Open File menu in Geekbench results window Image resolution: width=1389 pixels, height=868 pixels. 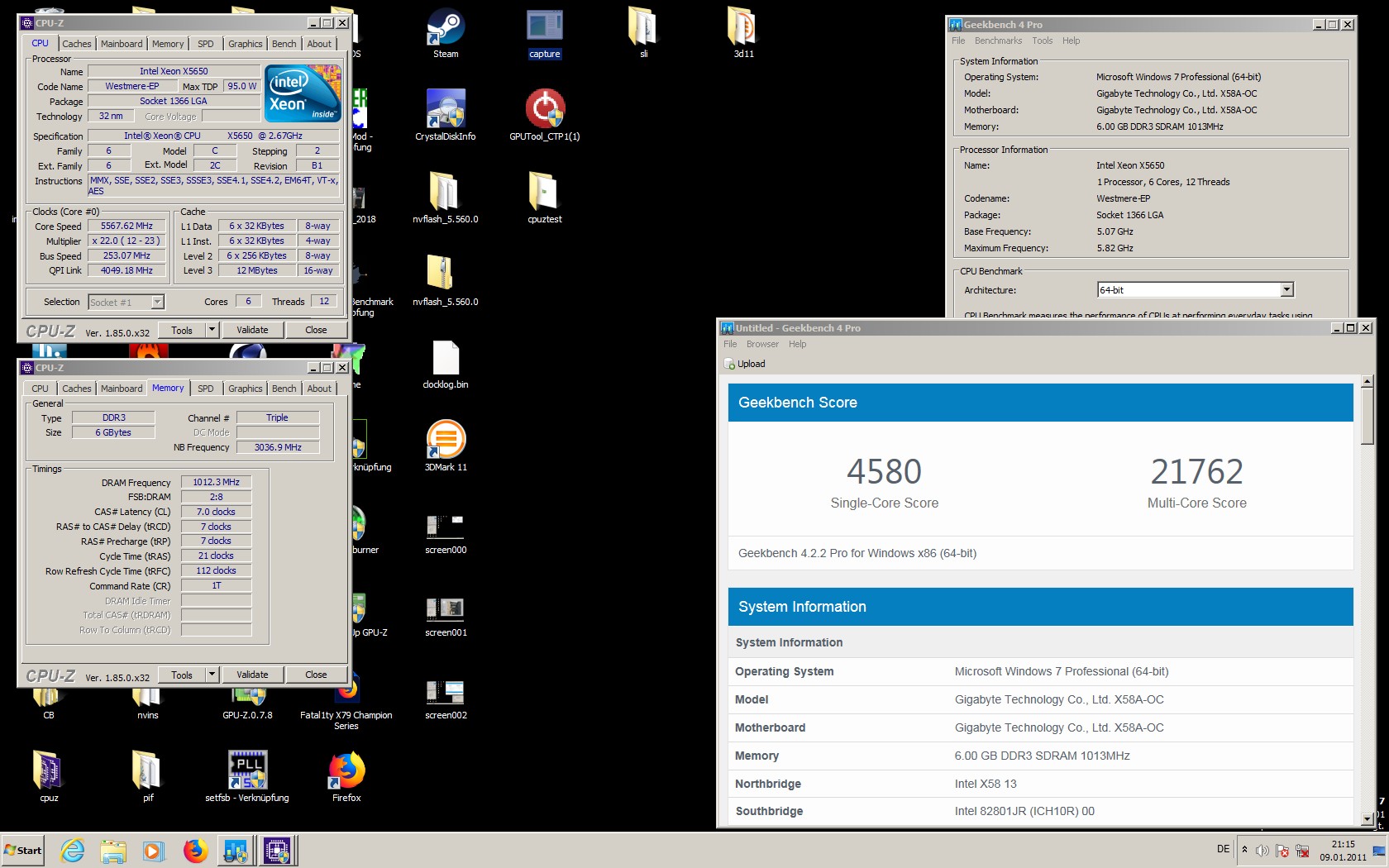click(730, 344)
